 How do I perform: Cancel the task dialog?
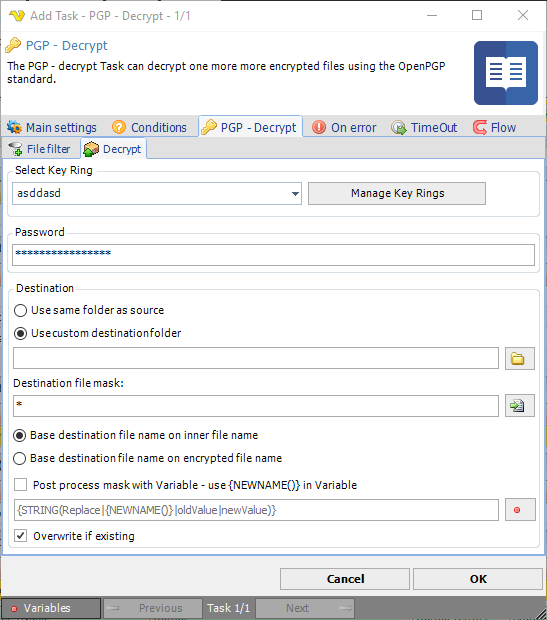click(344, 579)
